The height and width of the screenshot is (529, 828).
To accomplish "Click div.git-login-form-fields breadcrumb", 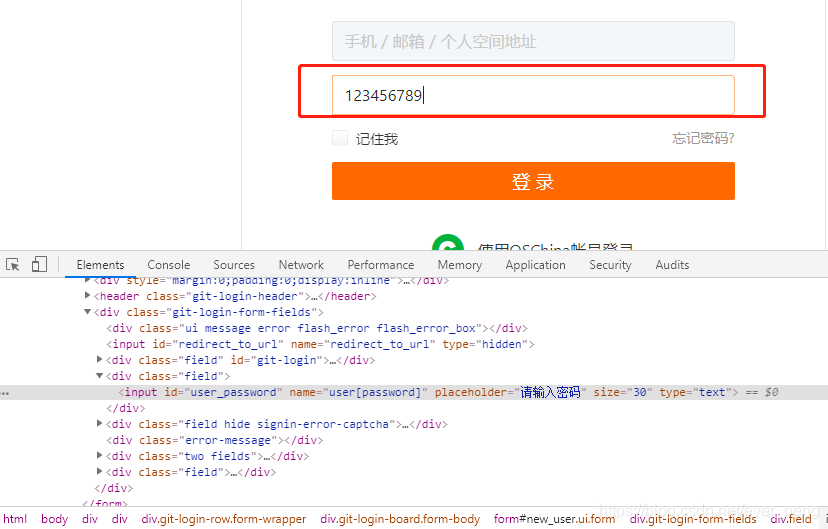I will 693,519.
